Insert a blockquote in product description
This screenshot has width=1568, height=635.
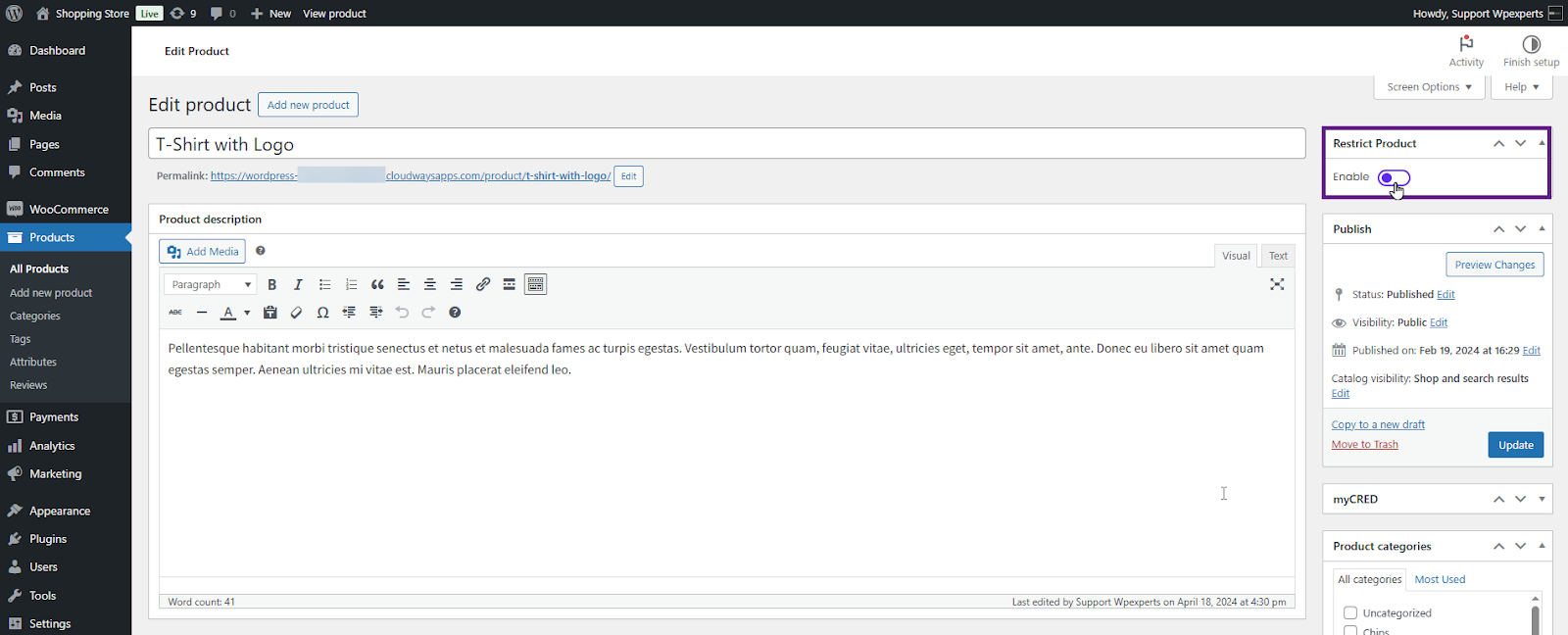click(377, 284)
